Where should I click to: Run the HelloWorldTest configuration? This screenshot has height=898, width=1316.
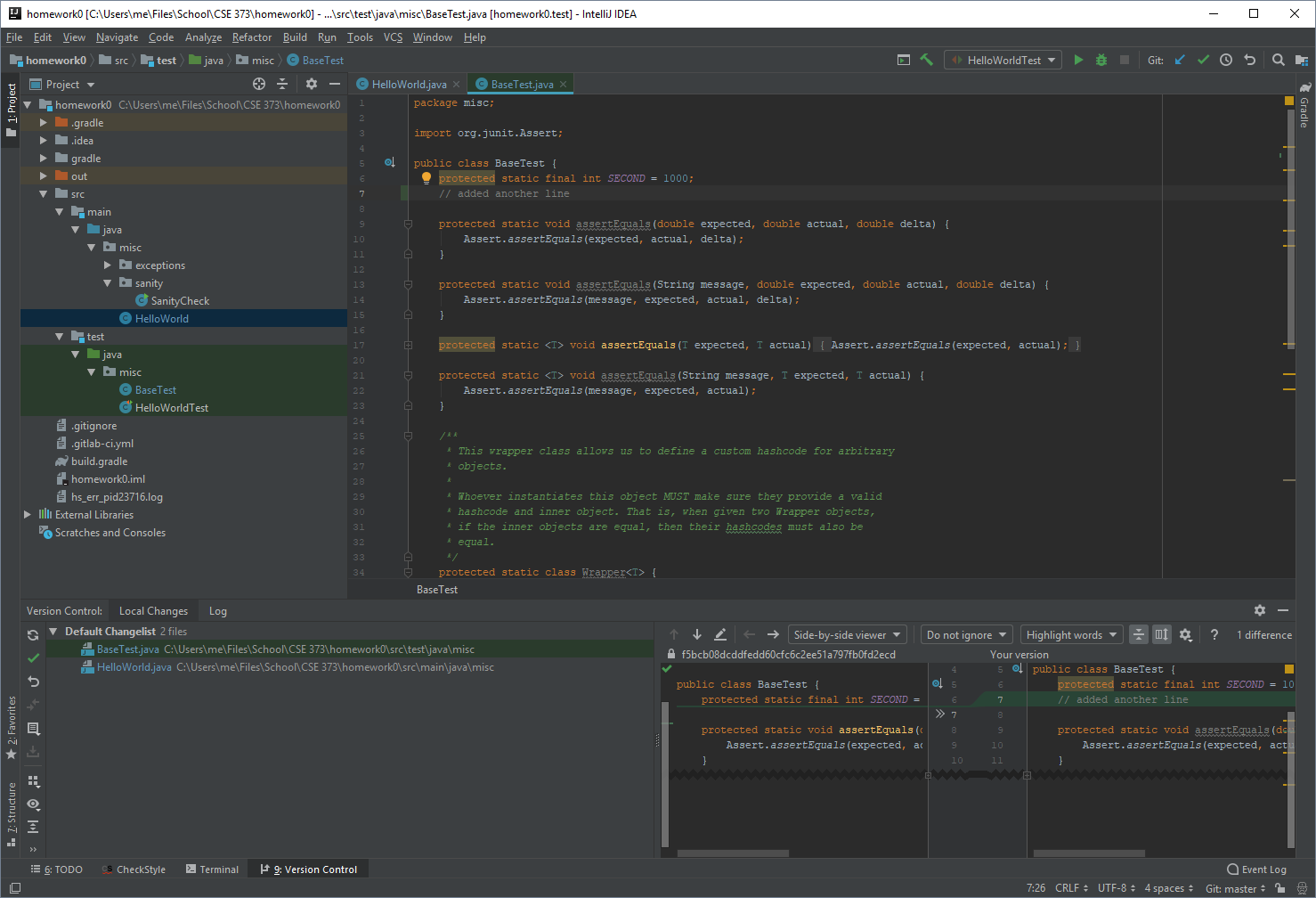tap(1078, 60)
